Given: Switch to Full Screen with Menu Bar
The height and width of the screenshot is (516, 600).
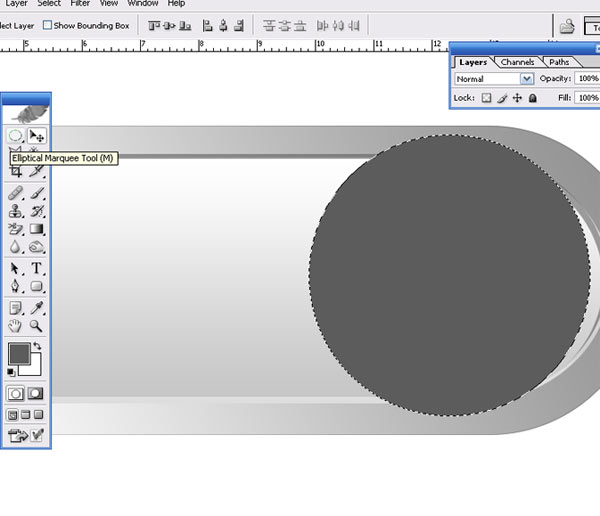Looking at the screenshot, I should [26, 415].
